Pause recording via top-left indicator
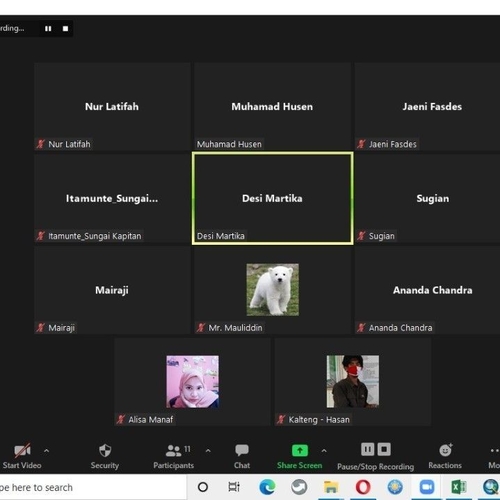 (x=48, y=29)
